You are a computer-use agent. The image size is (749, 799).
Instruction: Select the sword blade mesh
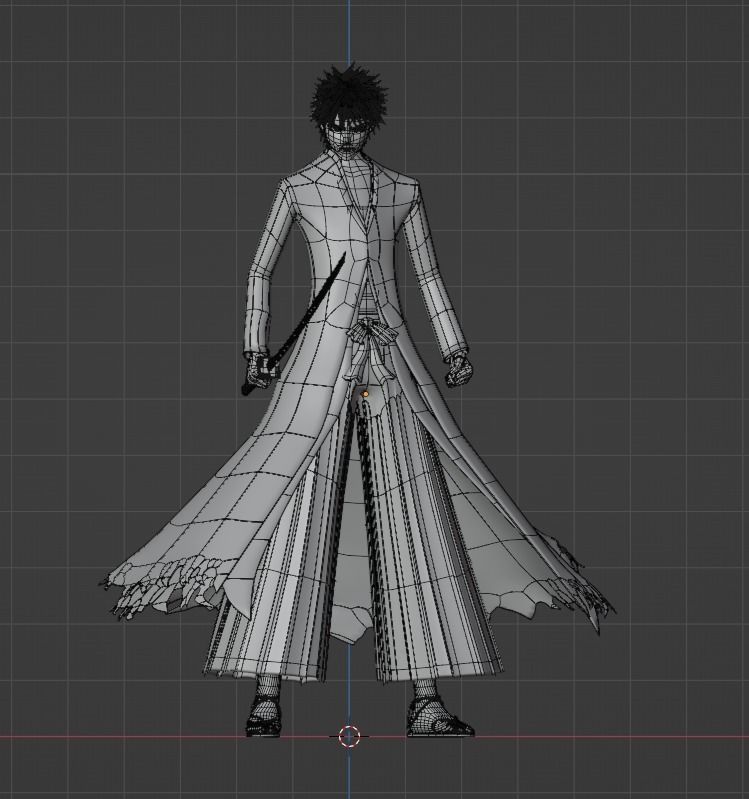(309, 307)
